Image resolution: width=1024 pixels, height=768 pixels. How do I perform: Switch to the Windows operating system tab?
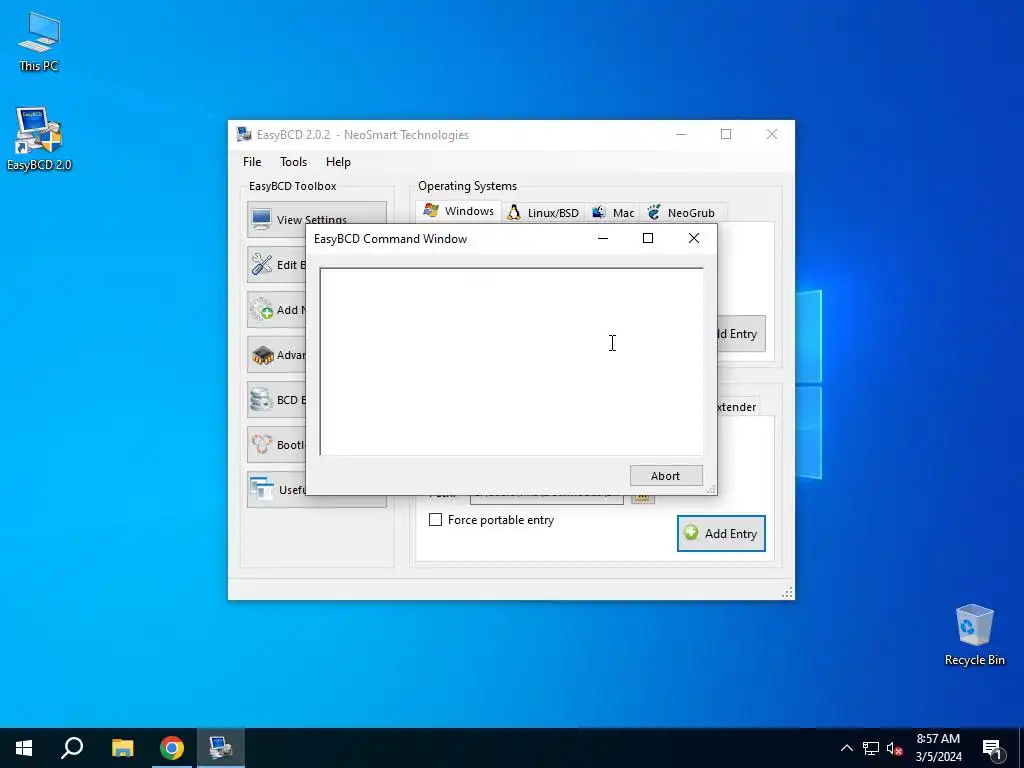click(458, 211)
